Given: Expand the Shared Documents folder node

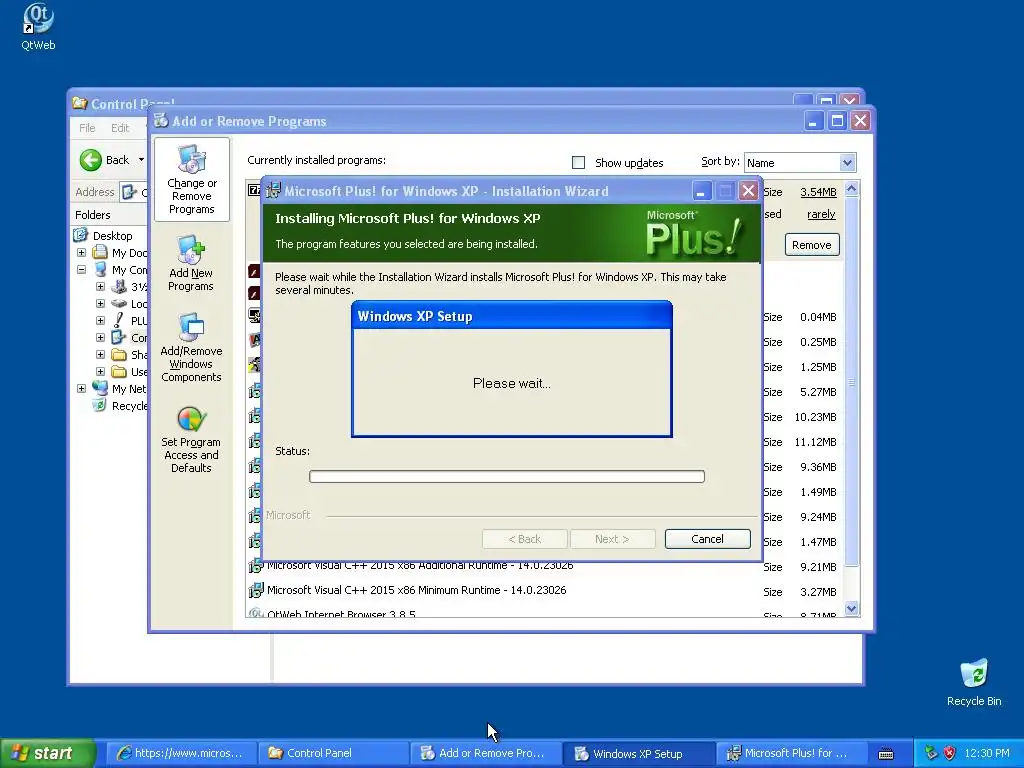Looking at the screenshot, I should [x=101, y=355].
